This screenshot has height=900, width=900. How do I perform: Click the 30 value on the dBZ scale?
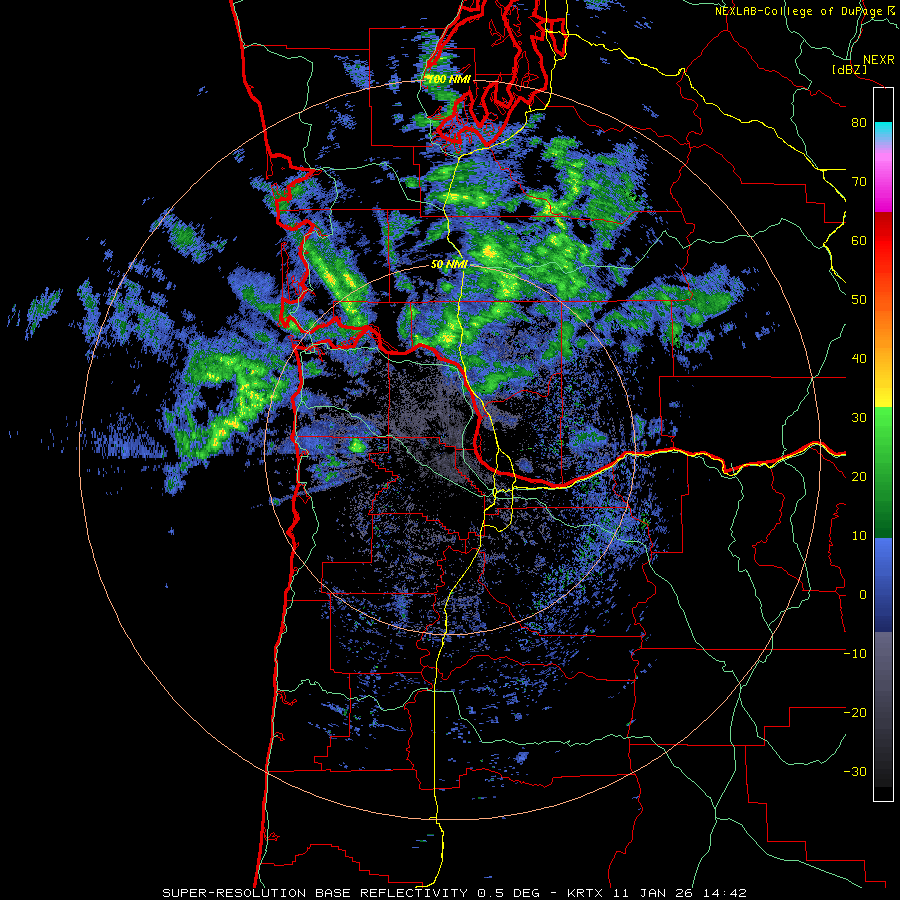click(859, 417)
